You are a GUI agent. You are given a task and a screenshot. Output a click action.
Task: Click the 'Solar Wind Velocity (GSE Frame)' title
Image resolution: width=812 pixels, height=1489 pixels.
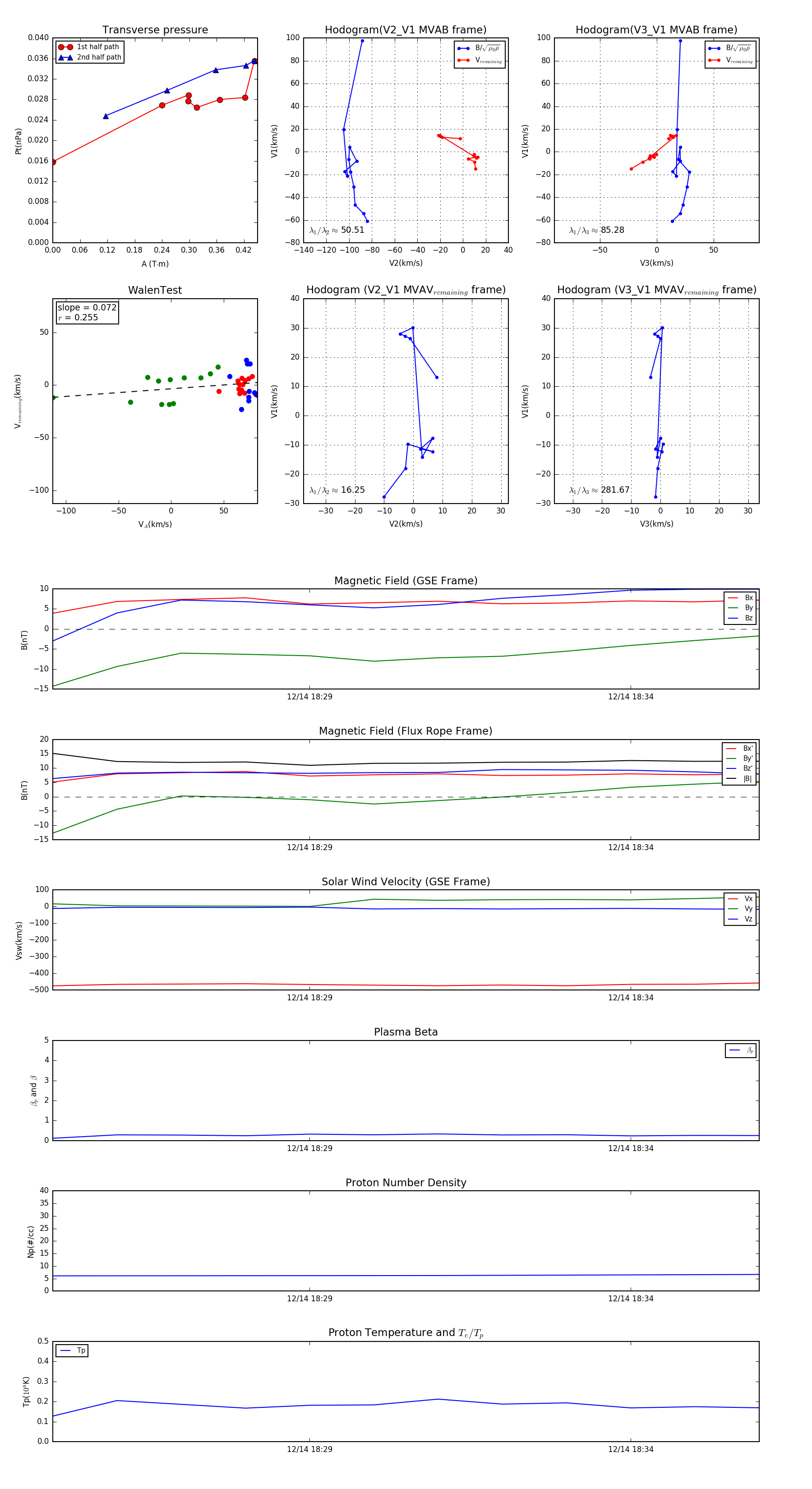tap(406, 882)
